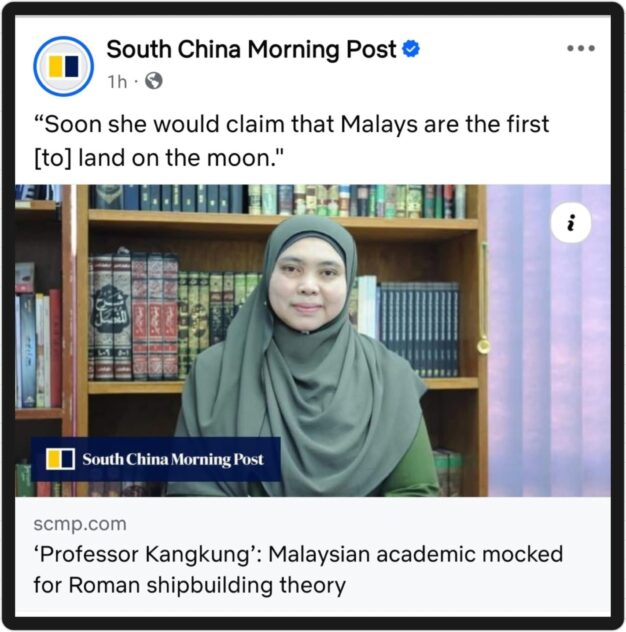Screen dimensions: 626x632
Task: Click the South China Morning Post image banner text
Action: click(173, 459)
